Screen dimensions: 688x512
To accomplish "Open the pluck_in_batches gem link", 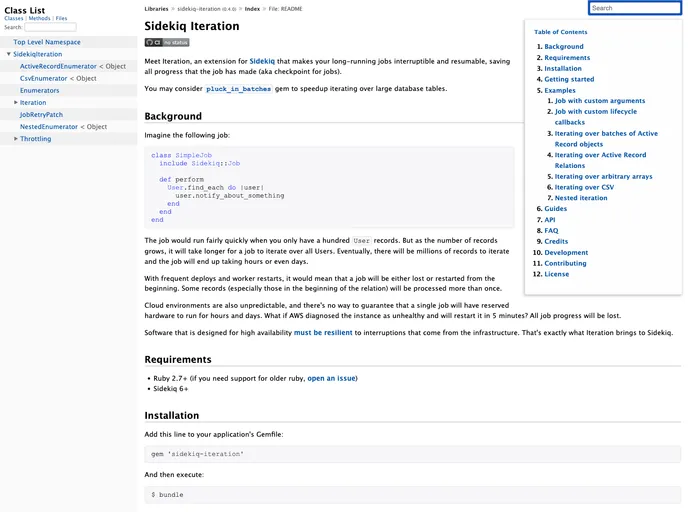I will pos(238,89).
